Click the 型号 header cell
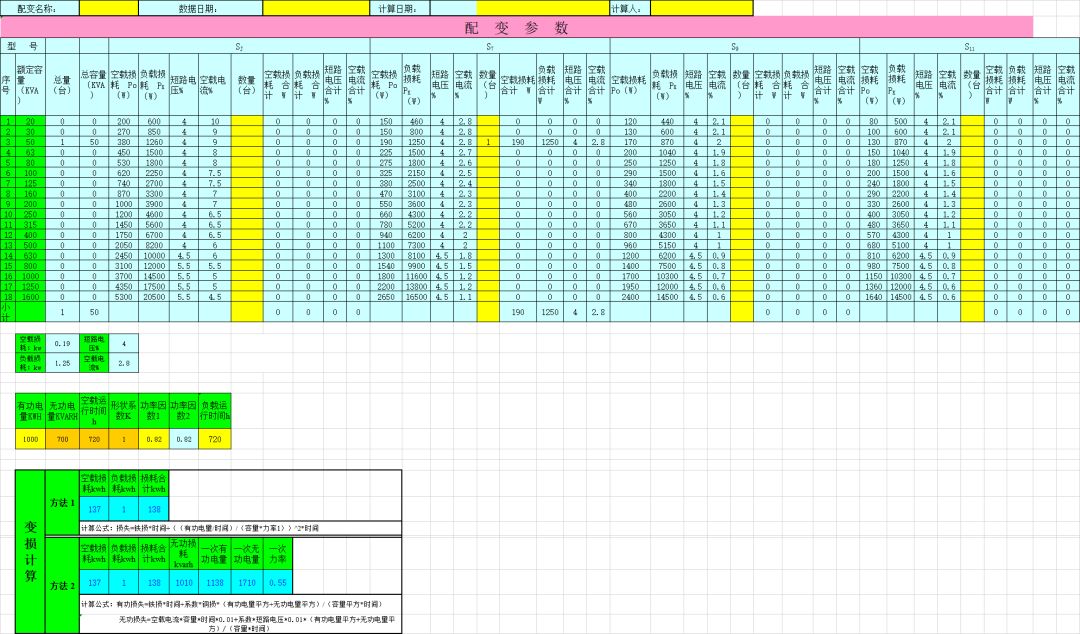 pyautogui.click(x=23, y=46)
